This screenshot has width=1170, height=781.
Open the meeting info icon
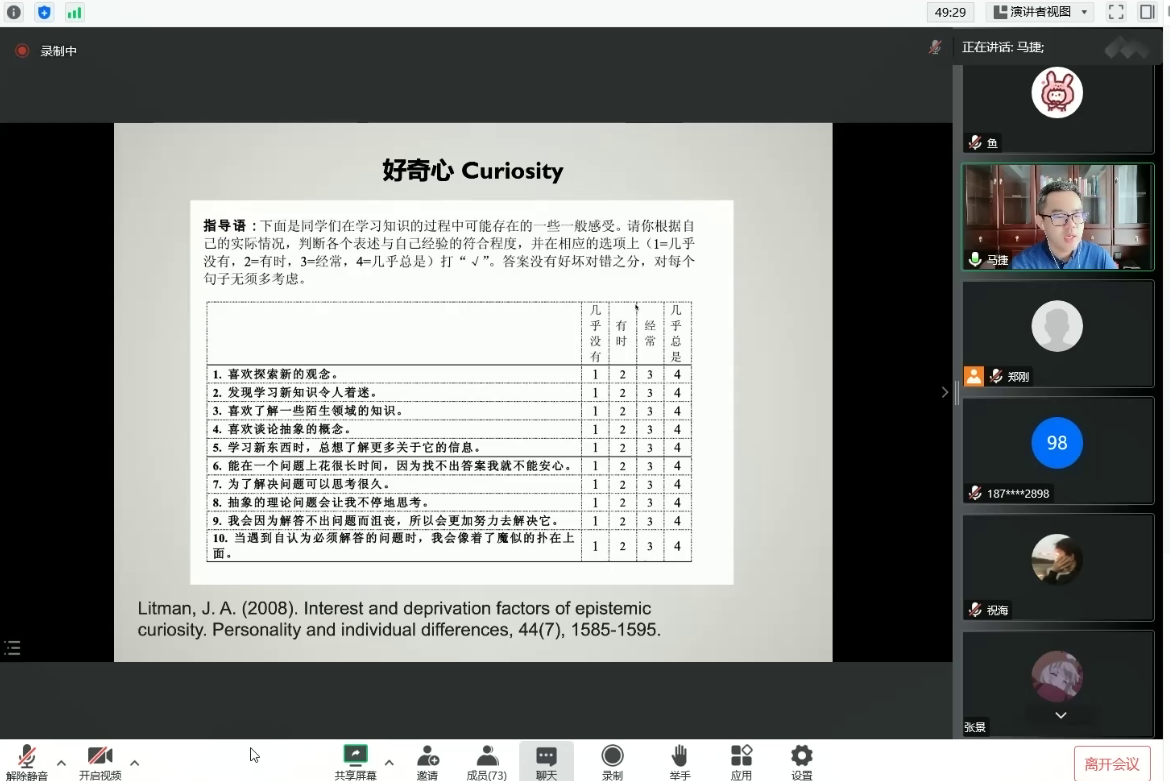14,13
